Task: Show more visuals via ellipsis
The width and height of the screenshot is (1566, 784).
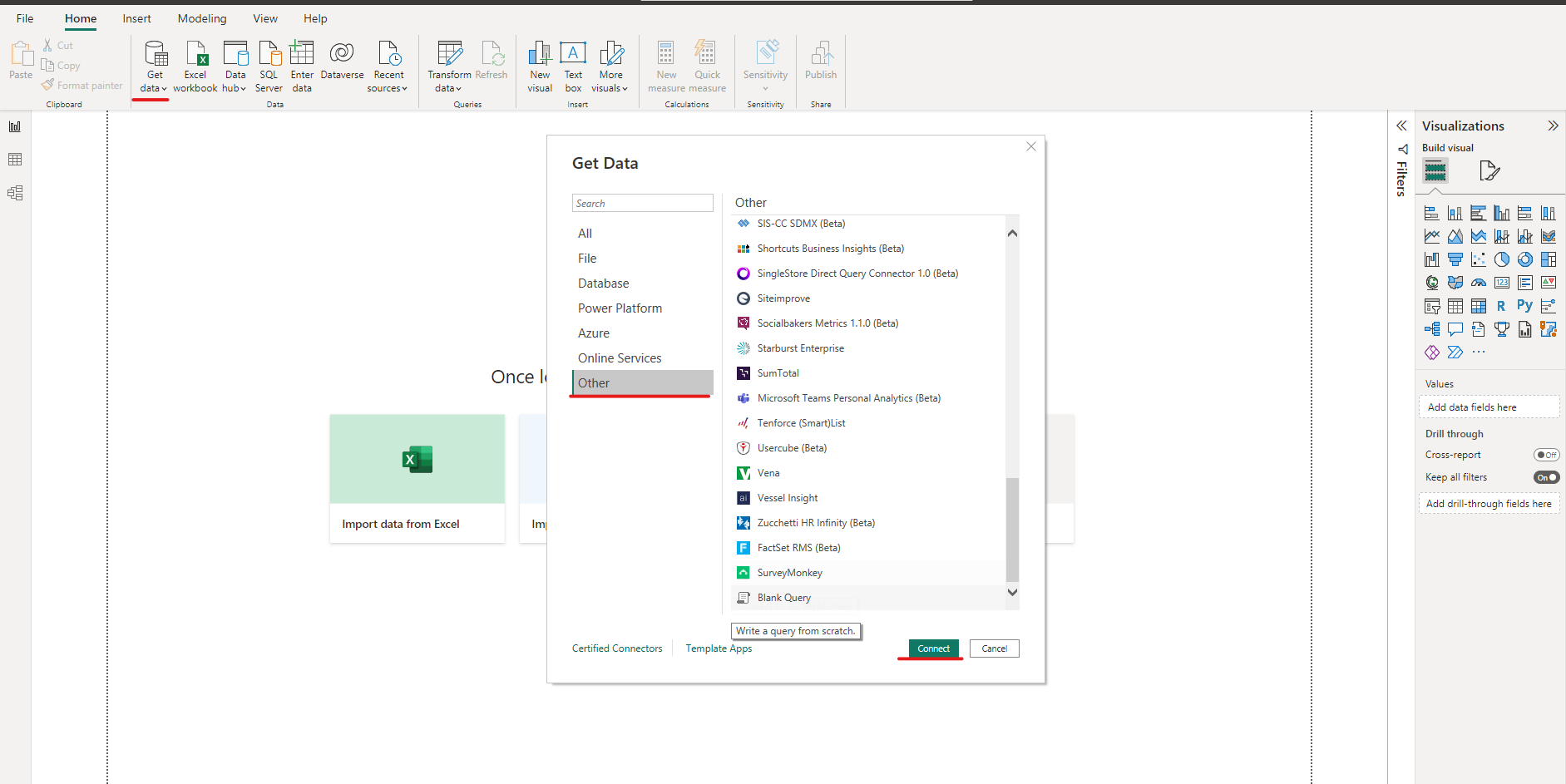Action: 1478,353
